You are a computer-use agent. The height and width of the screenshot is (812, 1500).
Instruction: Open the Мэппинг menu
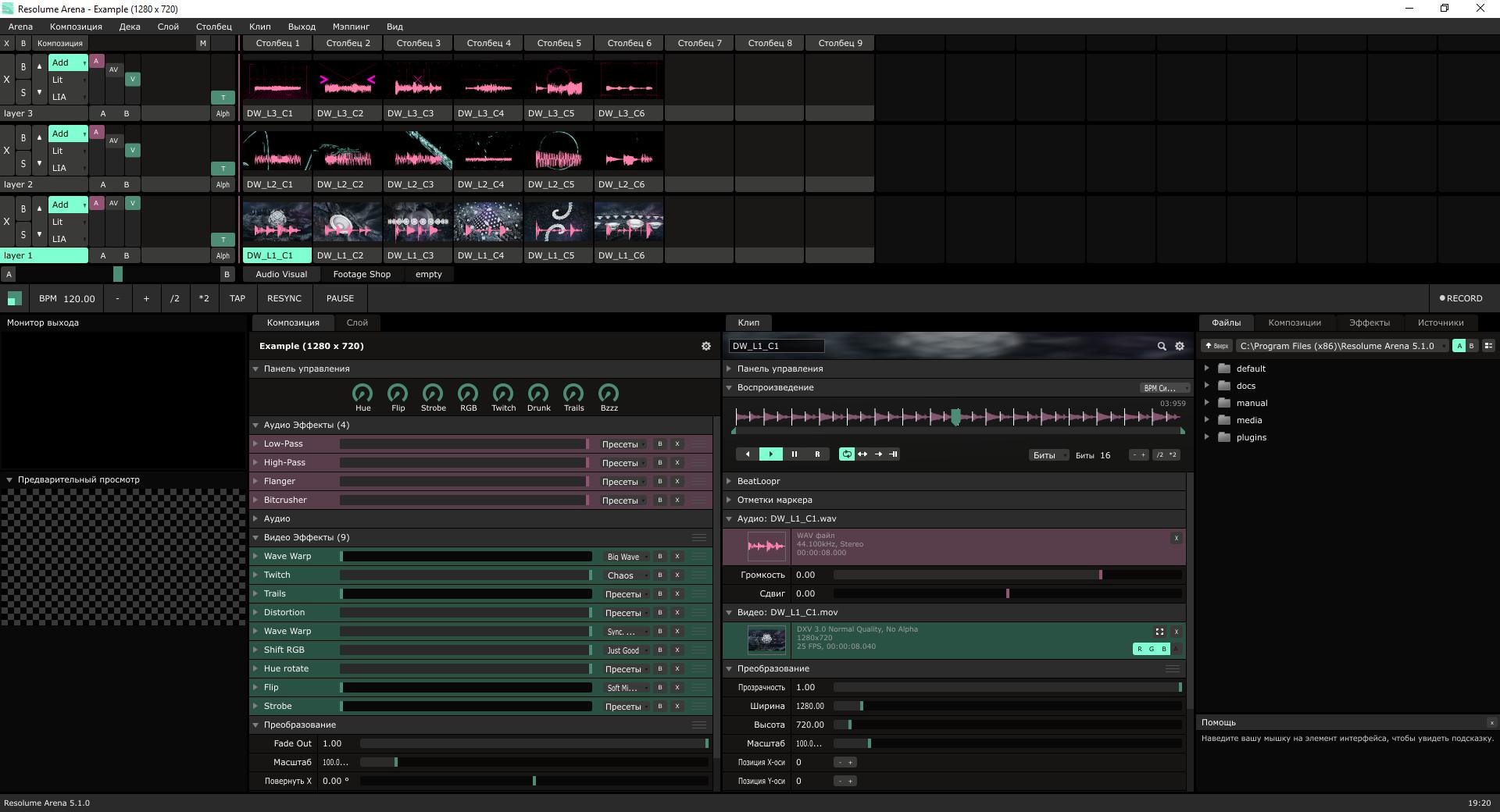351,27
